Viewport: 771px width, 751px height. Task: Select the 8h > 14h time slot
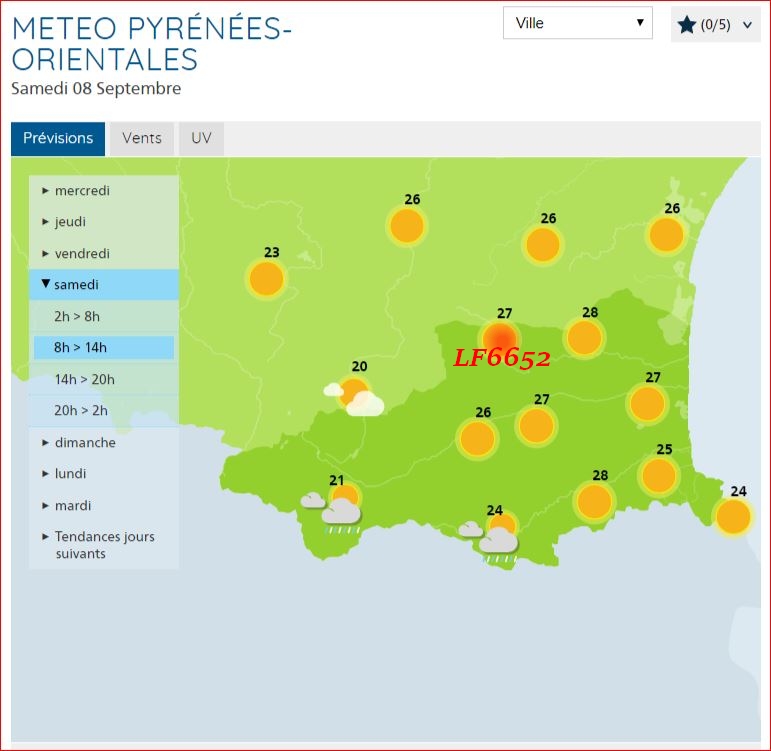click(x=104, y=348)
